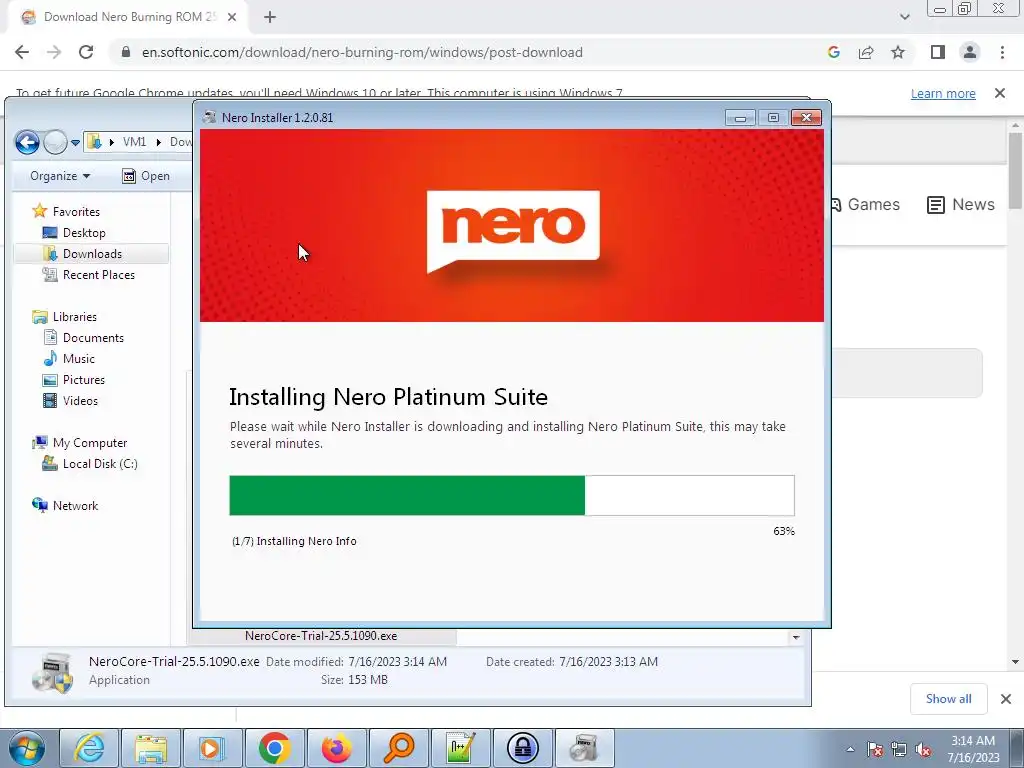Close the Chrome downloads bar
The width and height of the screenshot is (1024, 768).
tap(1006, 699)
